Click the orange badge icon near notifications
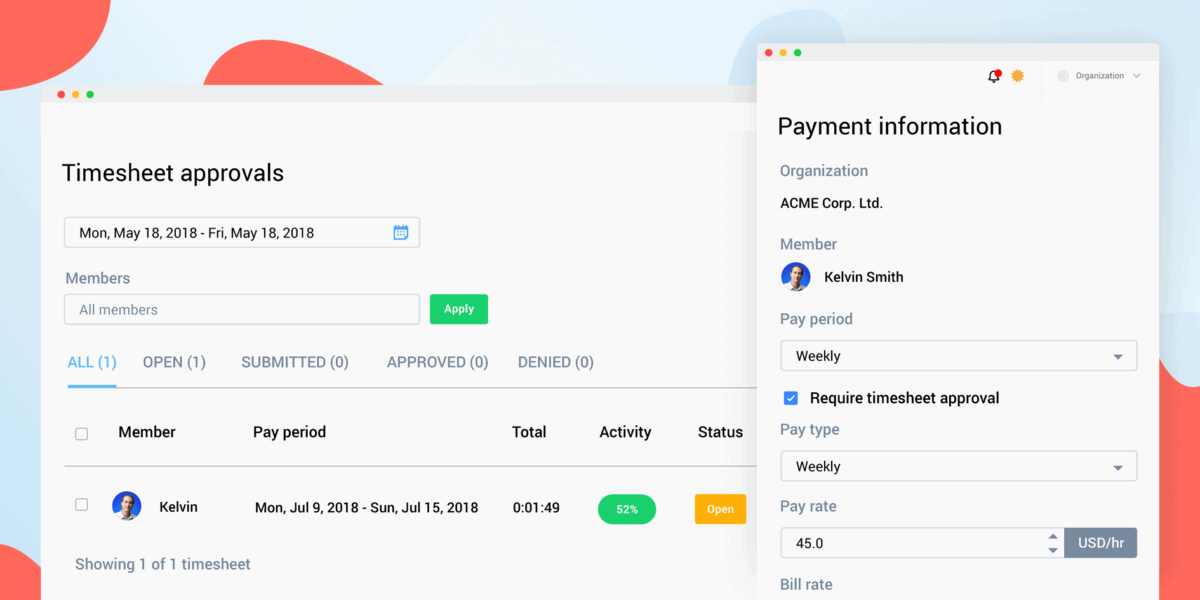This screenshot has width=1200, height=600. click(1017, 75)
